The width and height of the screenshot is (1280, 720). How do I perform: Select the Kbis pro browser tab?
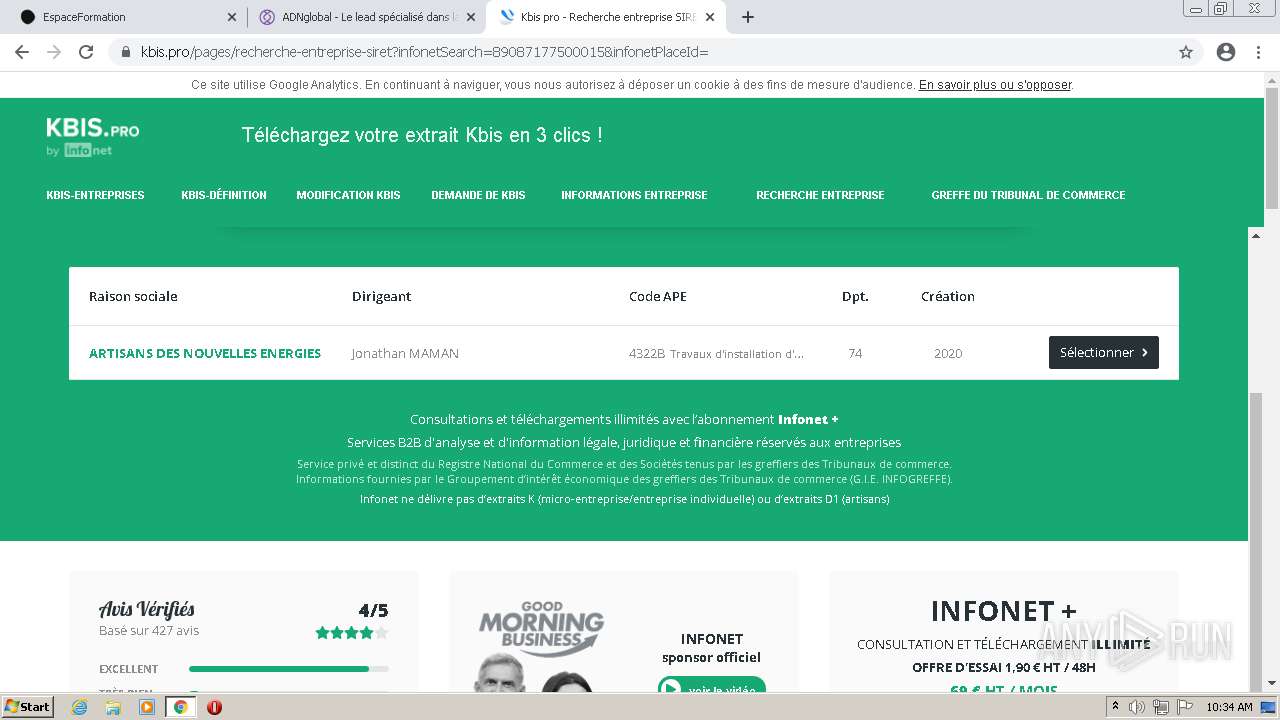tap(606, 17)
